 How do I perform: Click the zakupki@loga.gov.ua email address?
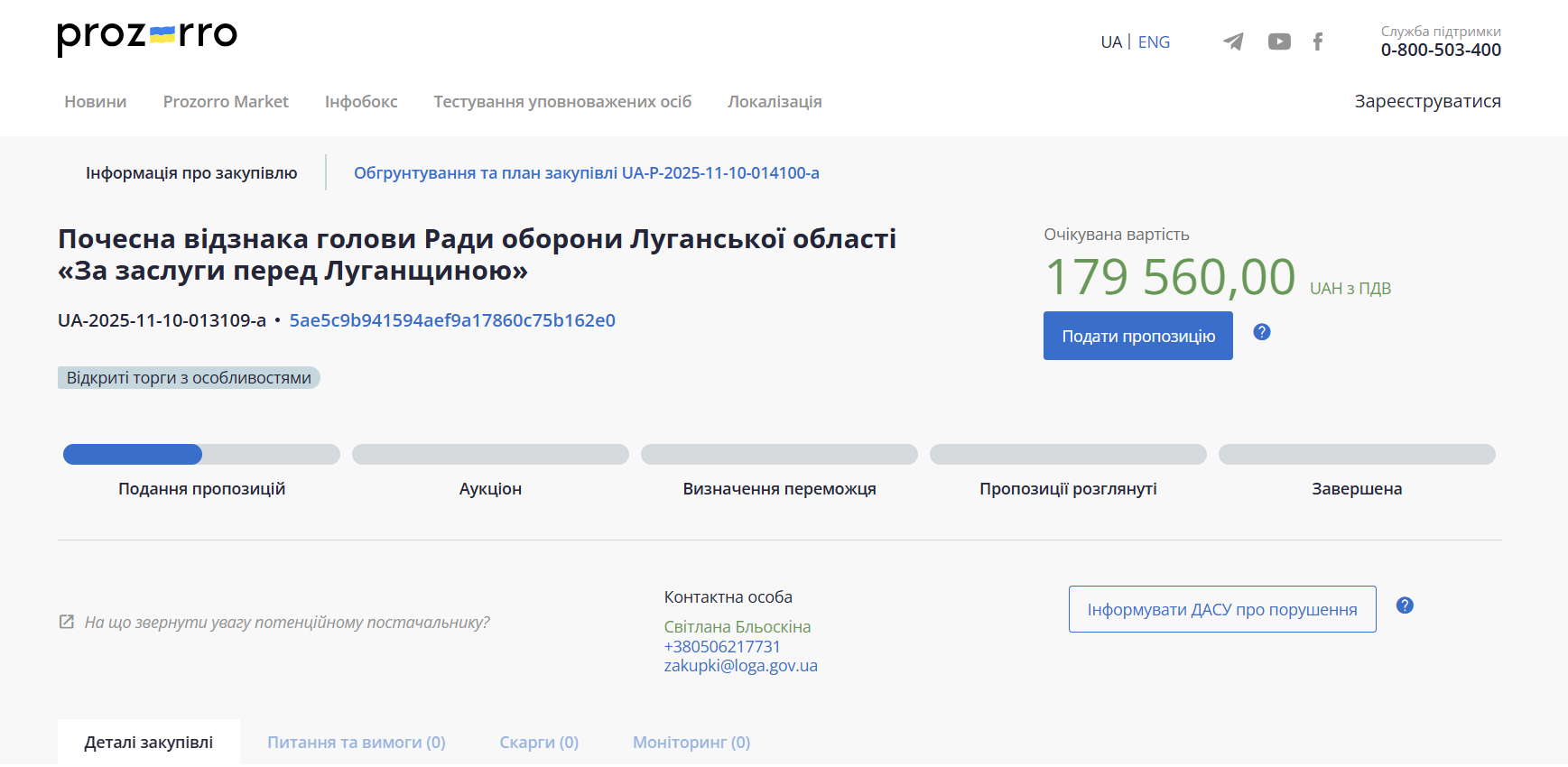coord(741,666)
